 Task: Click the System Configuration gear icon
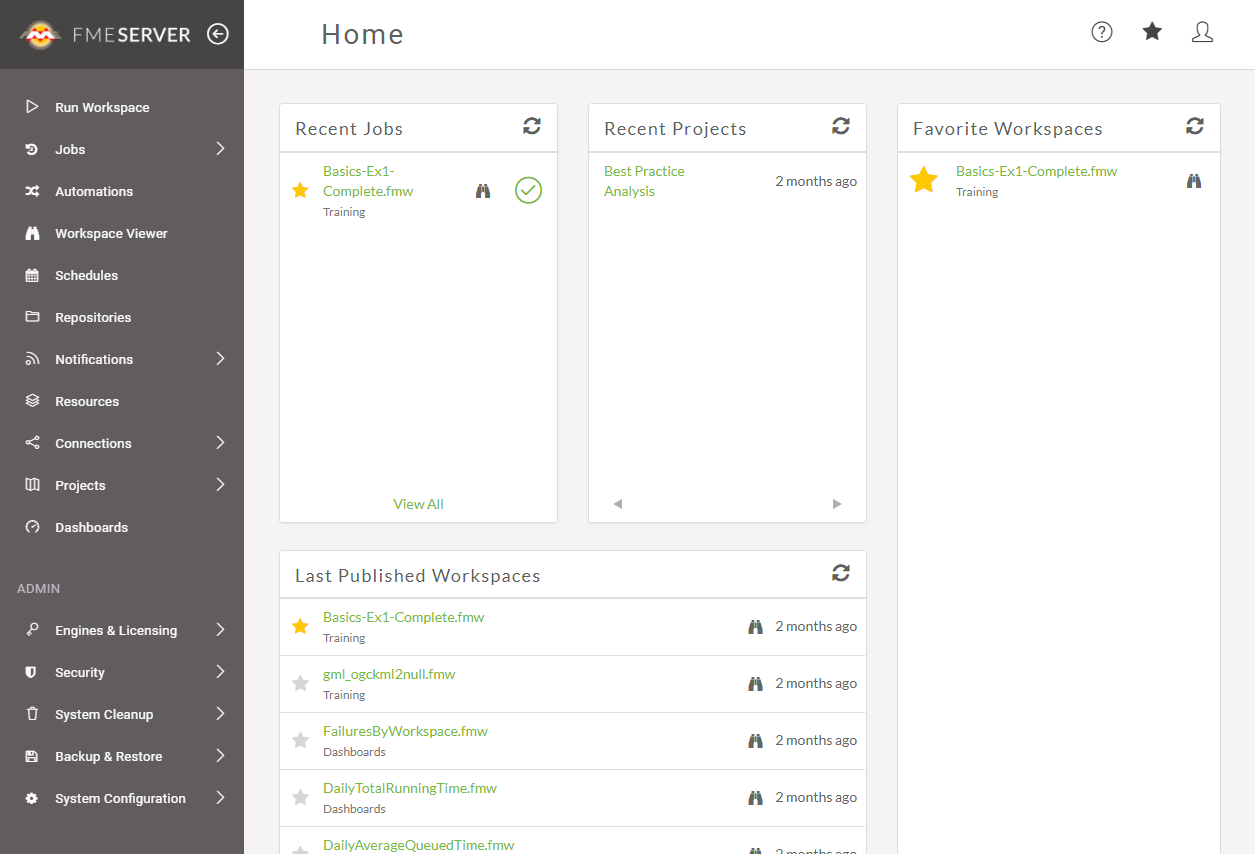pyautogui.click(x=32, y=798)
